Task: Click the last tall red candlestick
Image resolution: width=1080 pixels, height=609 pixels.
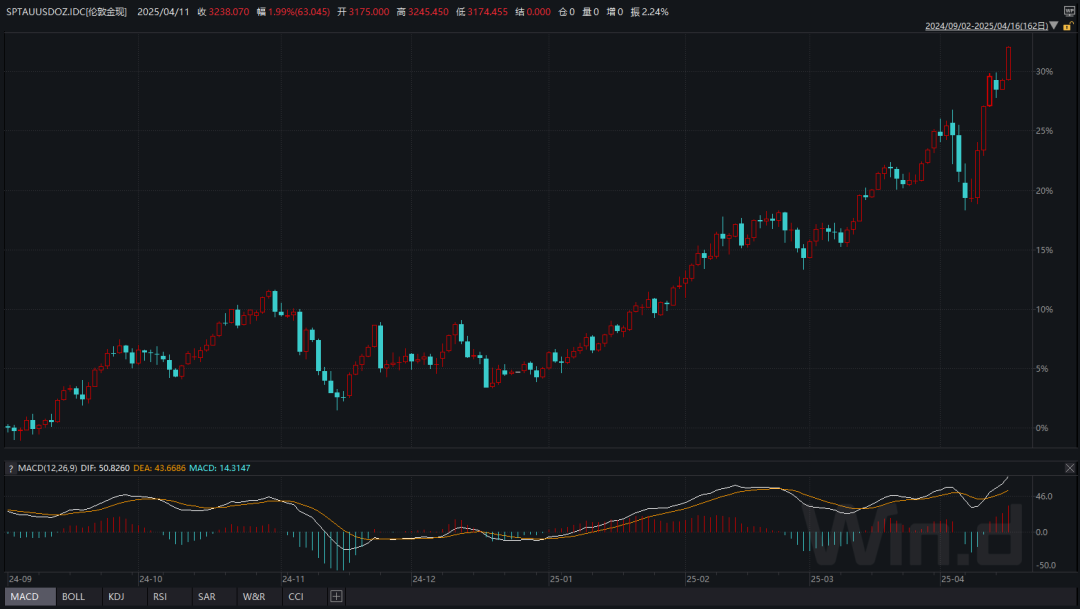Action: [x=1008, y=63]
